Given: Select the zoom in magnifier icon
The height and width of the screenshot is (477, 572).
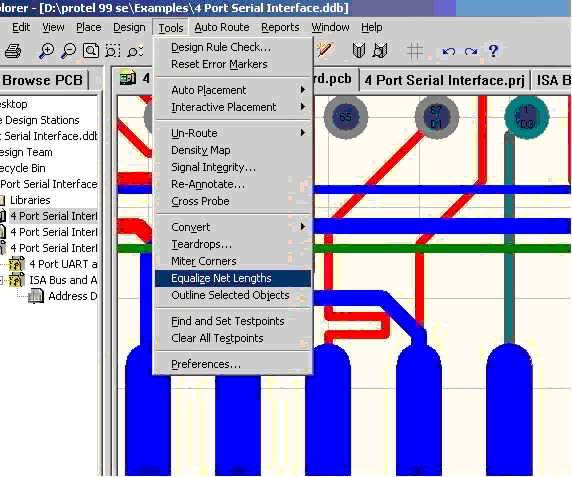Looking at the screenshot, I should pos(46,51).
